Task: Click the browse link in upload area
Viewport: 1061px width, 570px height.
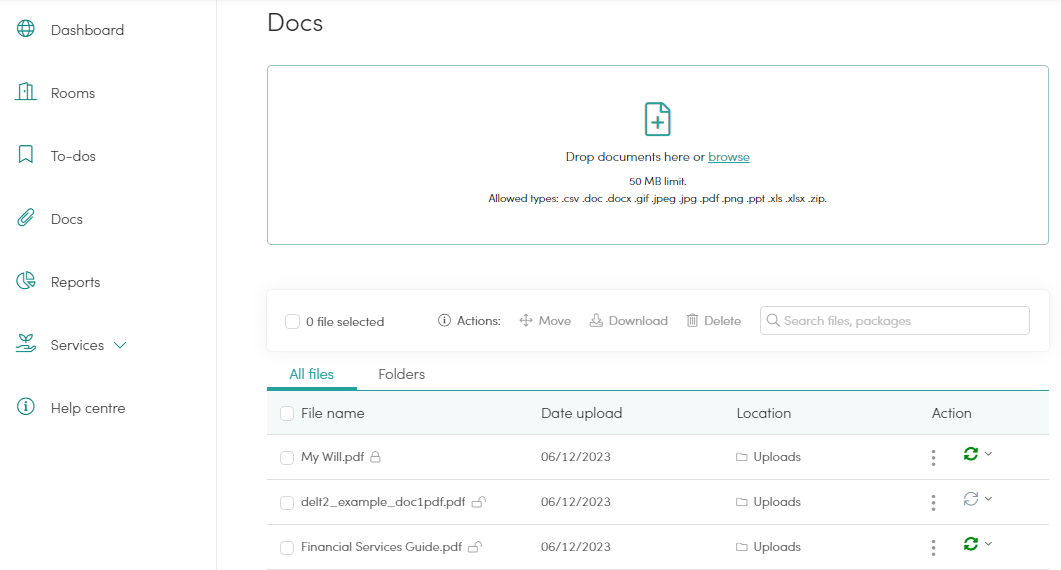Action: (x=729, y=157)
